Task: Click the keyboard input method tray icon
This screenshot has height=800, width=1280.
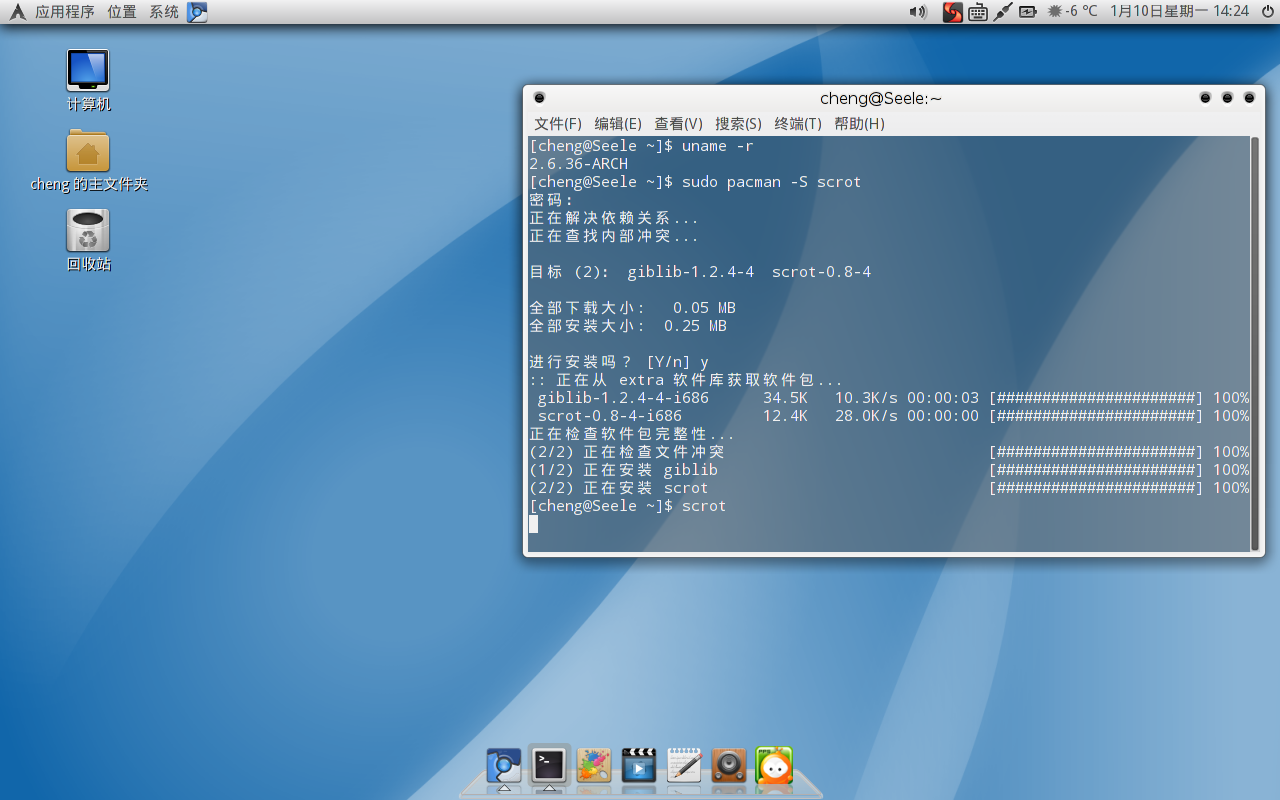Action: [978, 12]
